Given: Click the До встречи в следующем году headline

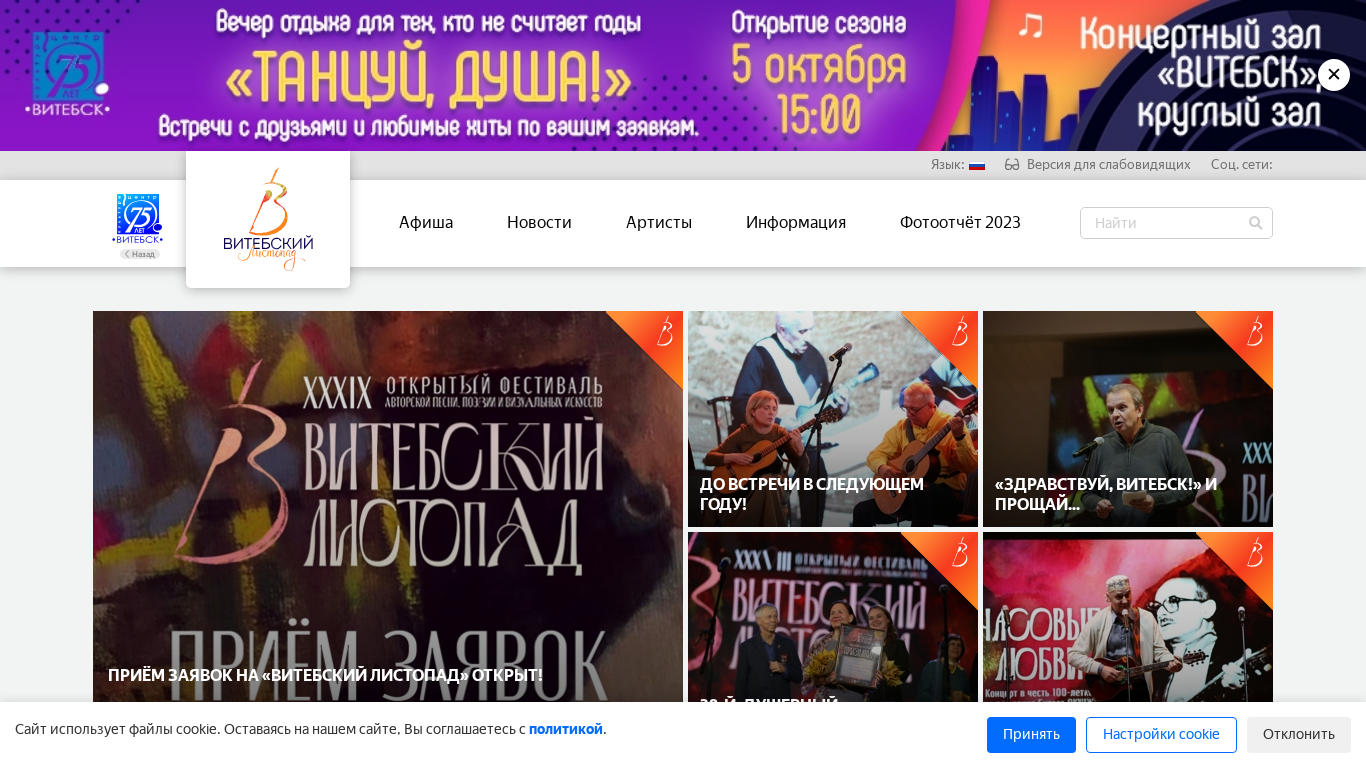Looking at the screenshot, I should click(x=812, y=494).
